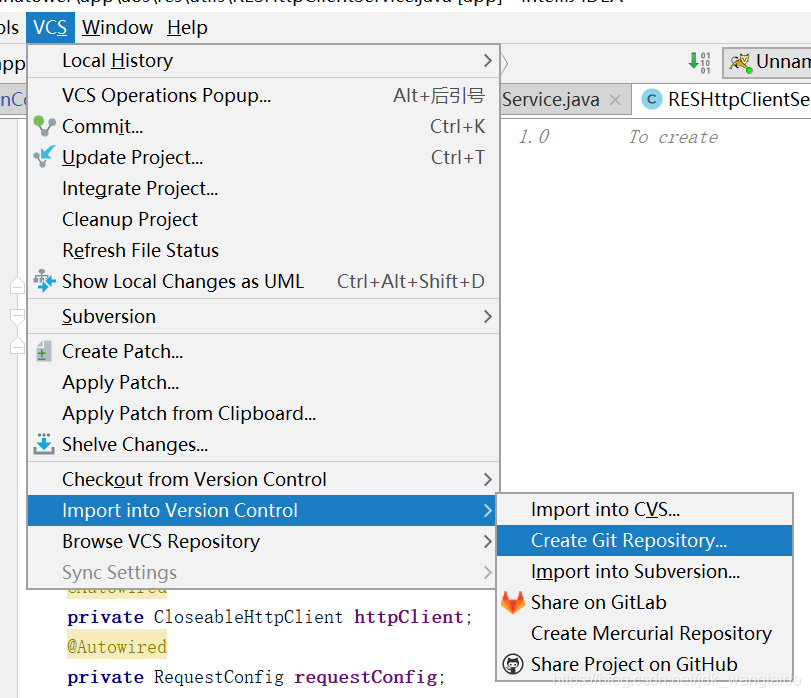Click Refresh File Status
The image size is (811, 698).
(263, 250)
